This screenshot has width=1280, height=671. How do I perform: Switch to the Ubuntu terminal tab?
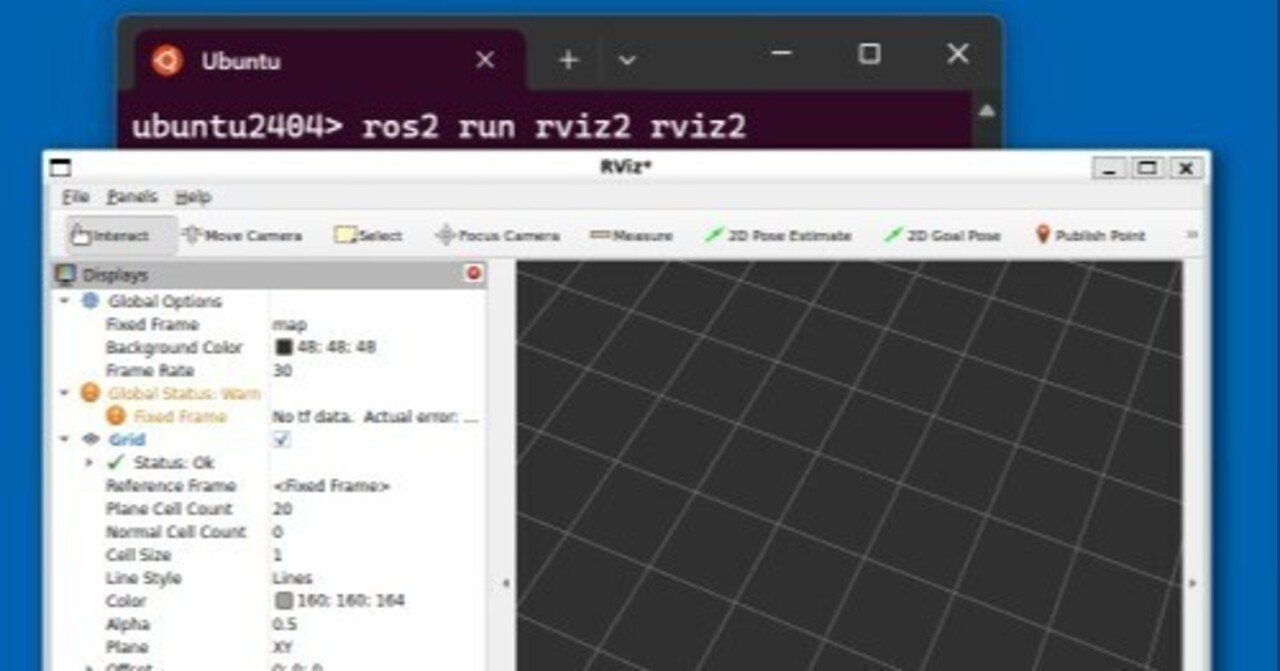[x=240, y=61]
